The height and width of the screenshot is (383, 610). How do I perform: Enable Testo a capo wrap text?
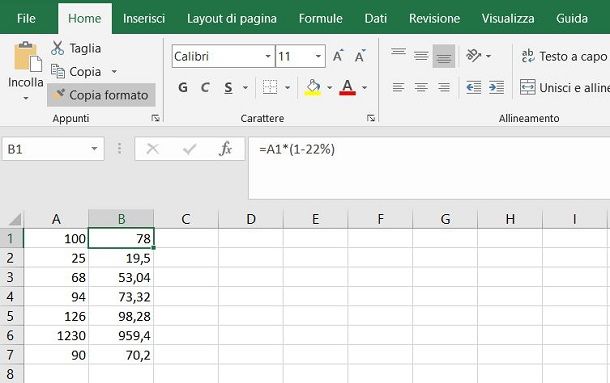point(564,56)
